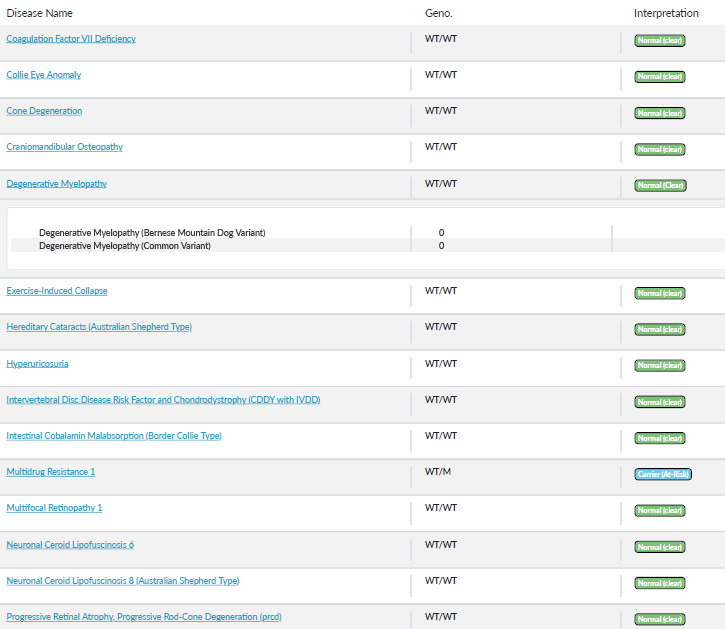Select the Disease Name column header
Screen dimensions: 725x629
click(39, 13)
